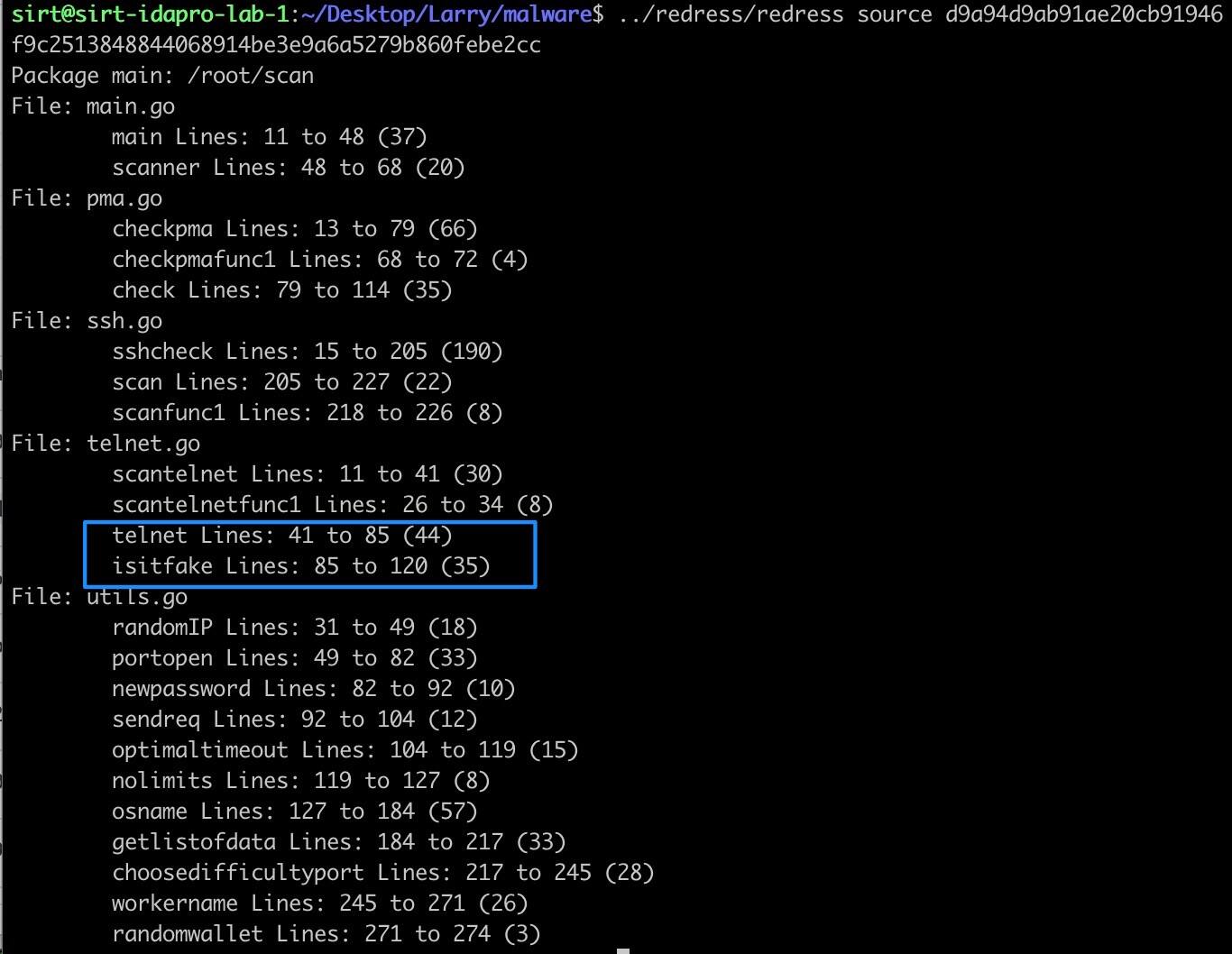Click the 'choosedifficultyport' function line
1232x954 pixels.
point(382,873)
